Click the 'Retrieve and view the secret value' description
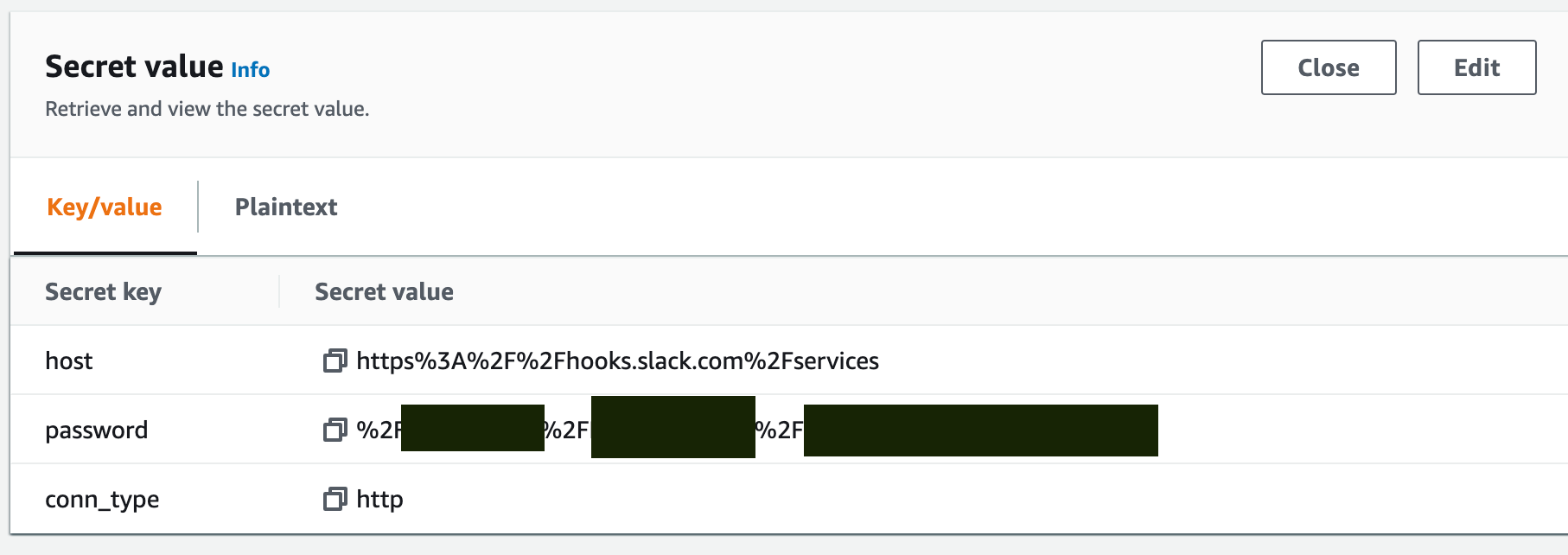The image size is (1568, 555). (x=207, y=109)
